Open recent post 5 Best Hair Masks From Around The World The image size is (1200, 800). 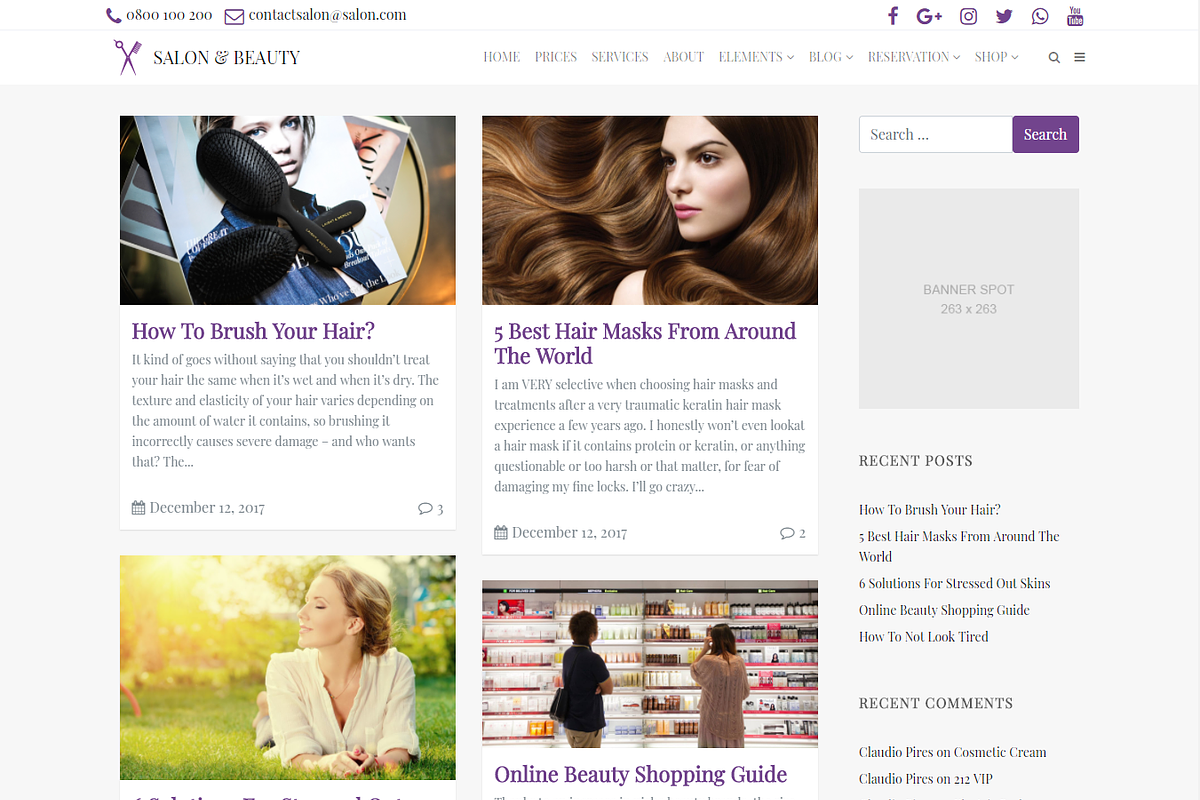click(959, 547)
